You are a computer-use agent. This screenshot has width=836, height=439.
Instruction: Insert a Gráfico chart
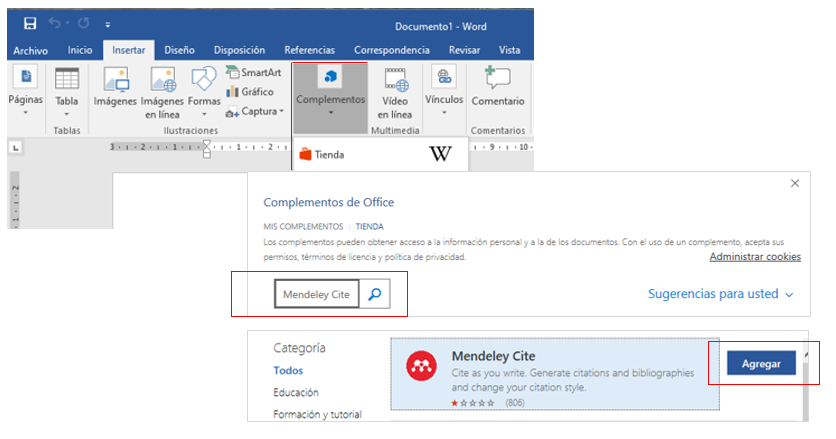point(250,92)
